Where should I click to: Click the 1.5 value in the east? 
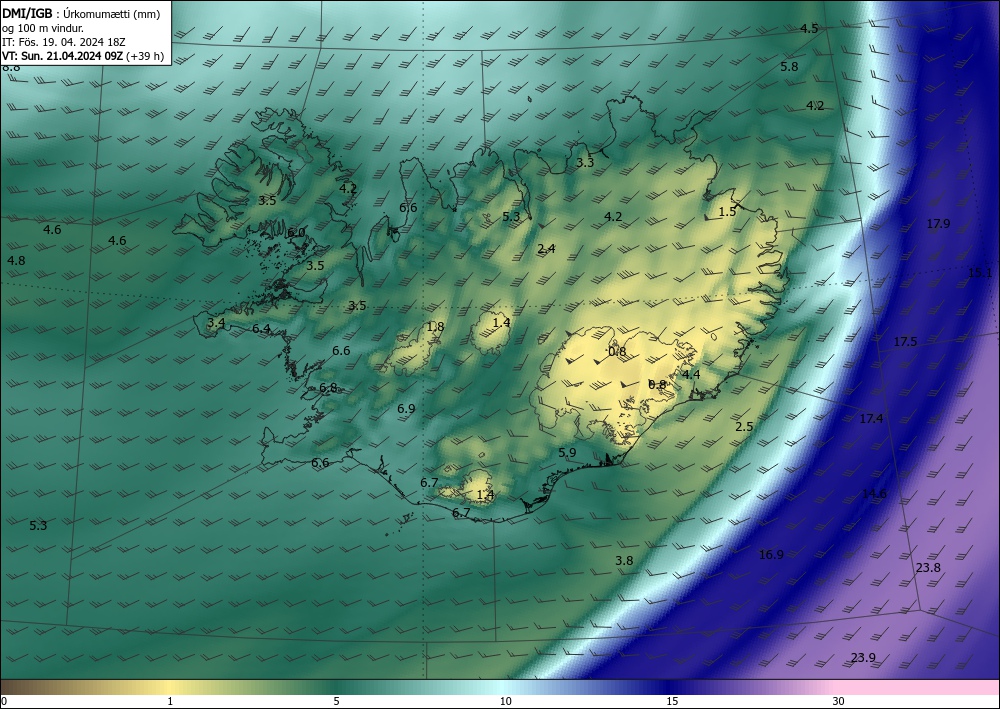(728, 212)
